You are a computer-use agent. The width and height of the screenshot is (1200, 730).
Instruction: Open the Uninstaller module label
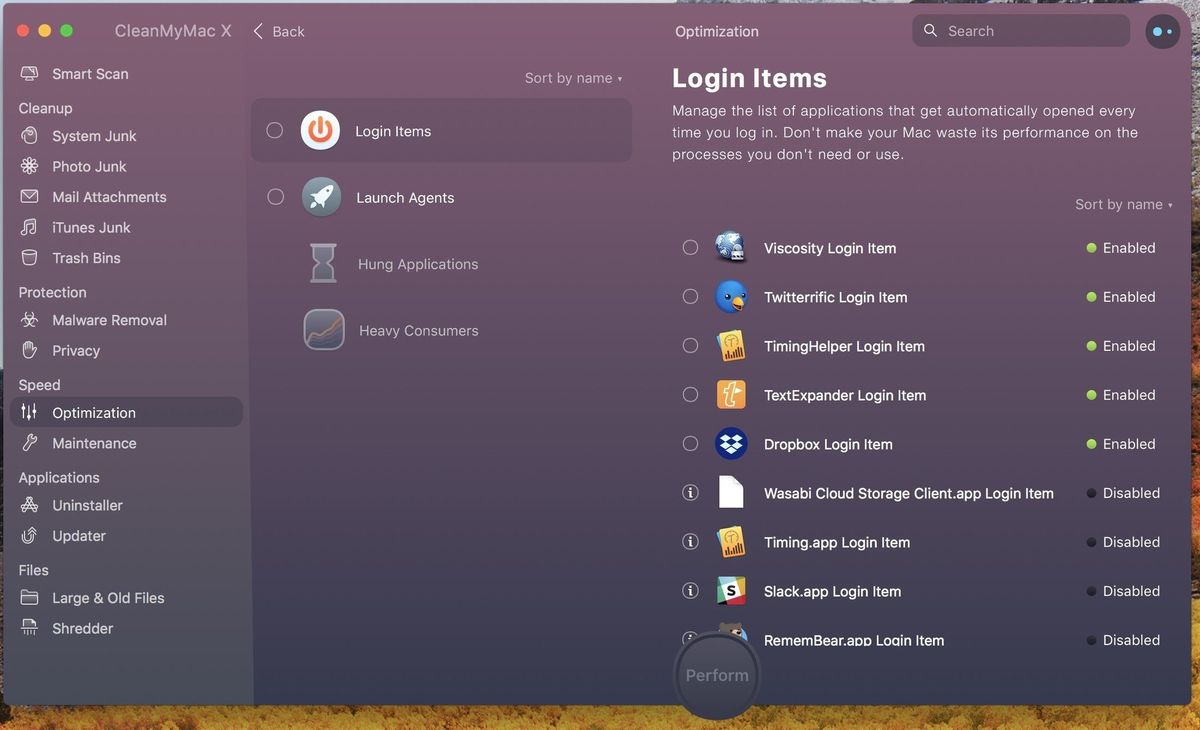pos(87,505)
